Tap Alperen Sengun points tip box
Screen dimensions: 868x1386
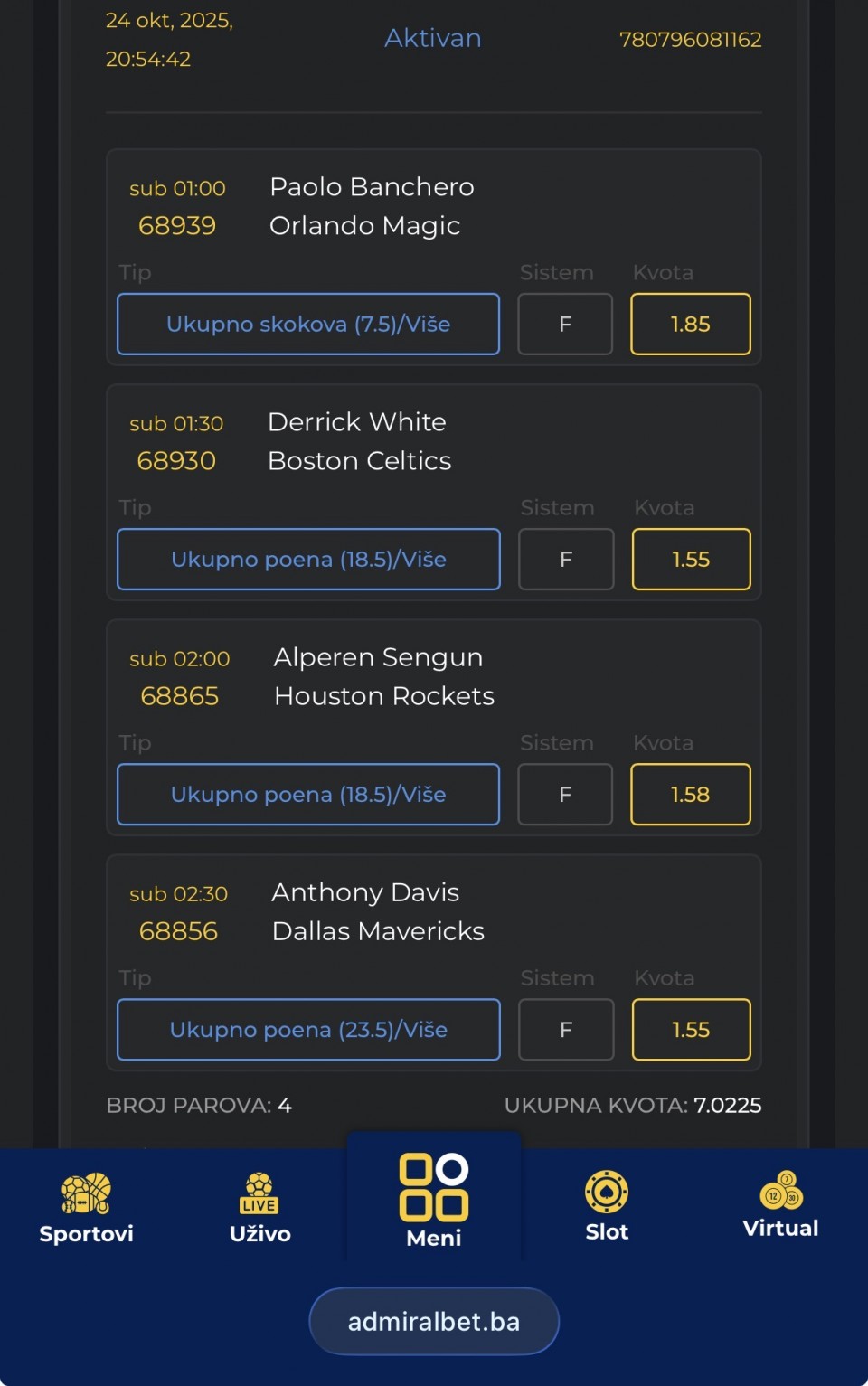[x=308, y=795]
